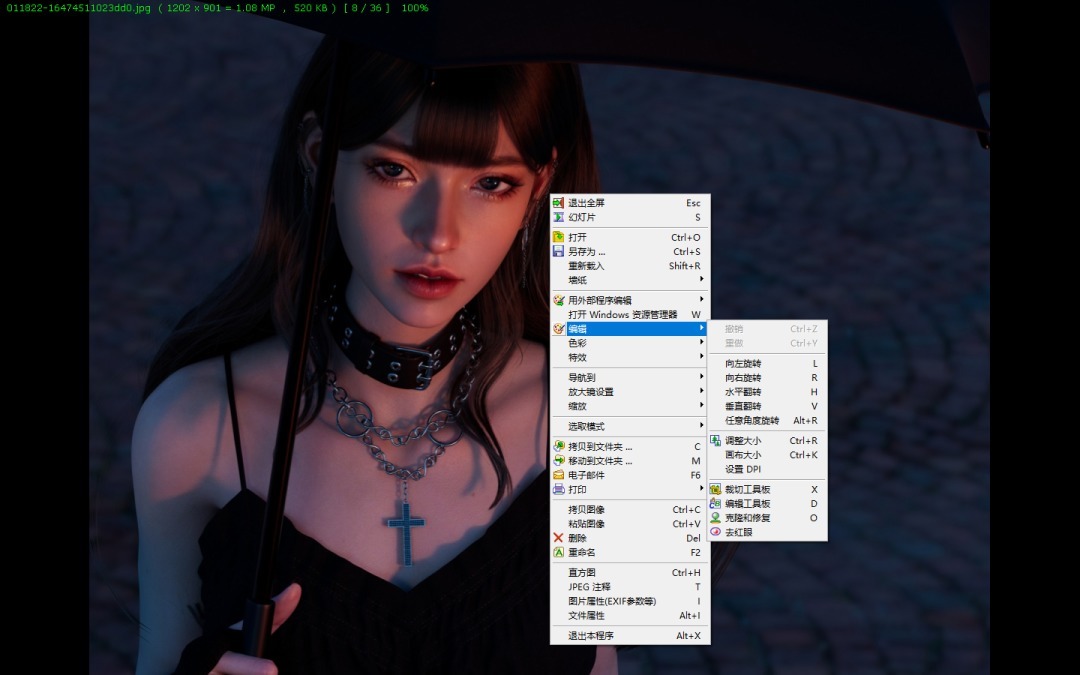The image size is (1080, 675).
Task: Click the 另存为 floppy disk icon
Action: (x=558, y=252)
